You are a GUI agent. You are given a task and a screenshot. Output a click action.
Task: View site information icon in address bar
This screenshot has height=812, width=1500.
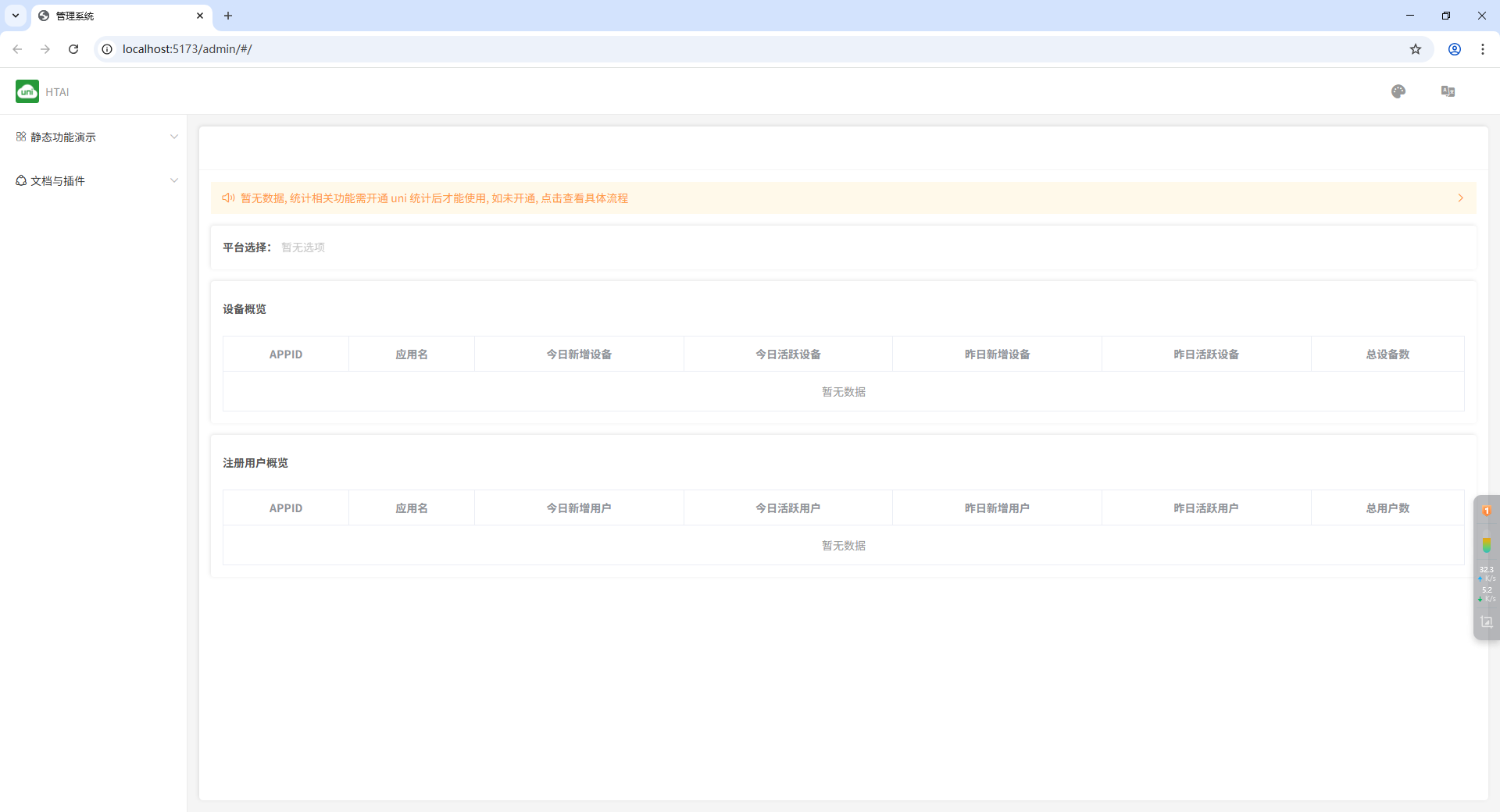pos(108,49)
